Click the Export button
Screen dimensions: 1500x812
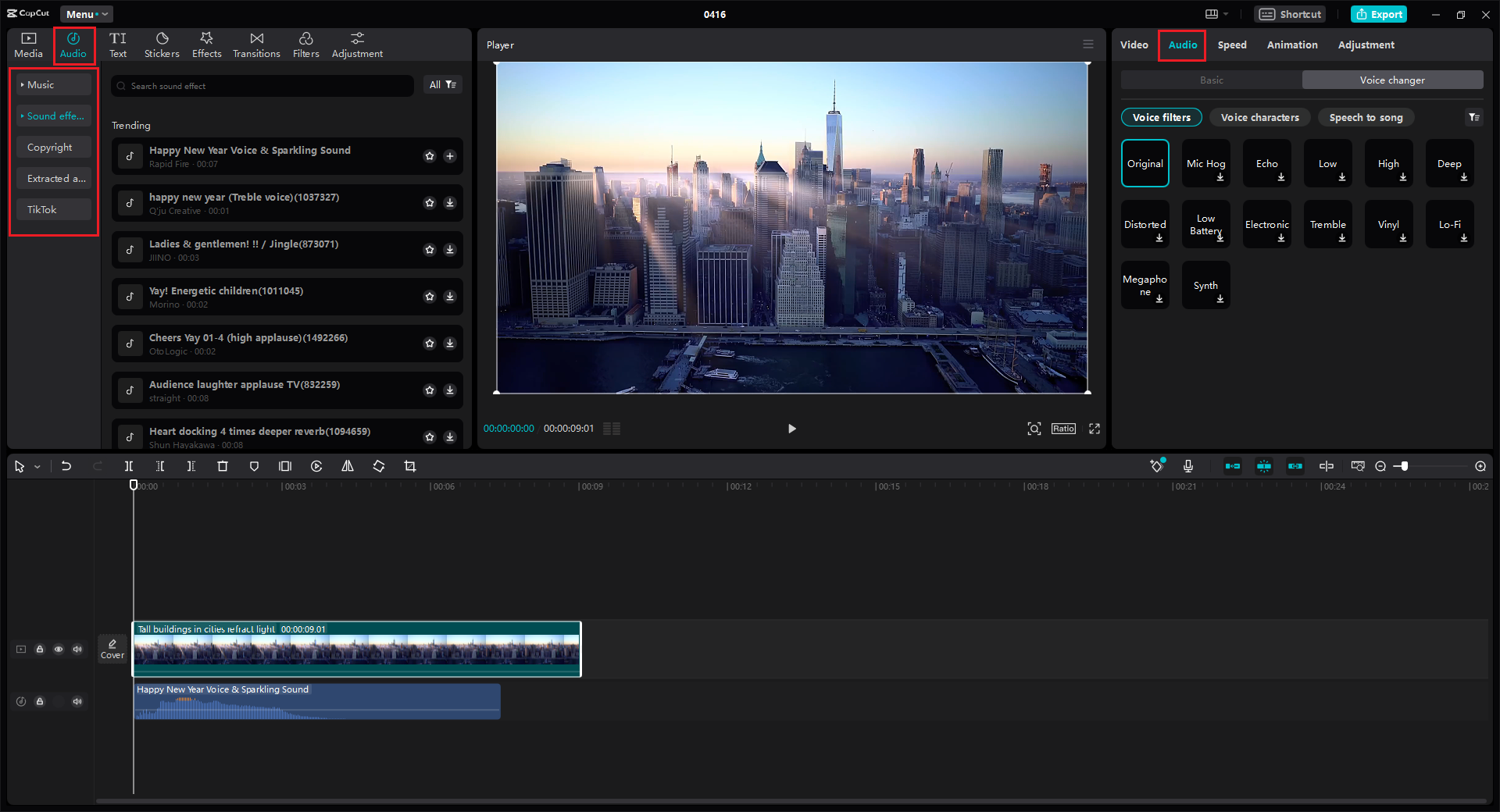click(x=1378, y=14)
